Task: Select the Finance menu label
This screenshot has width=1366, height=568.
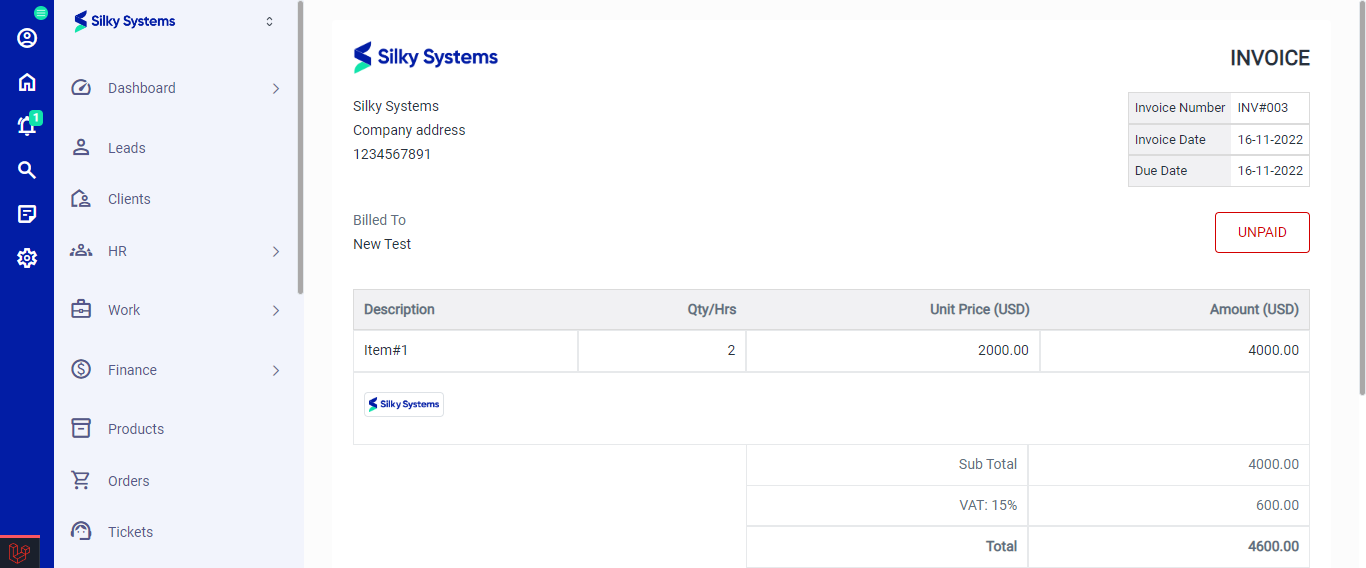Action: (x=132, y=370)
